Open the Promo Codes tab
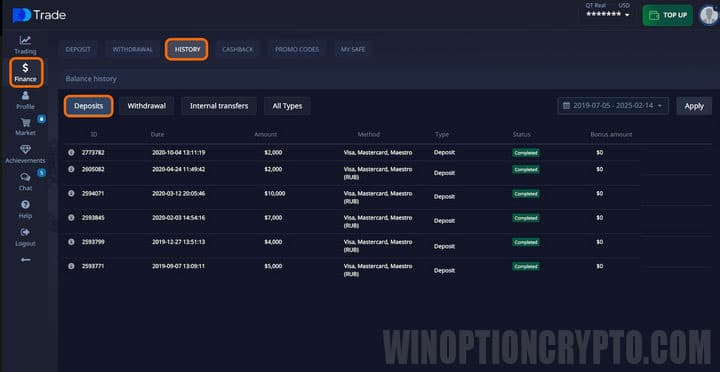 [x=297, y=50]
